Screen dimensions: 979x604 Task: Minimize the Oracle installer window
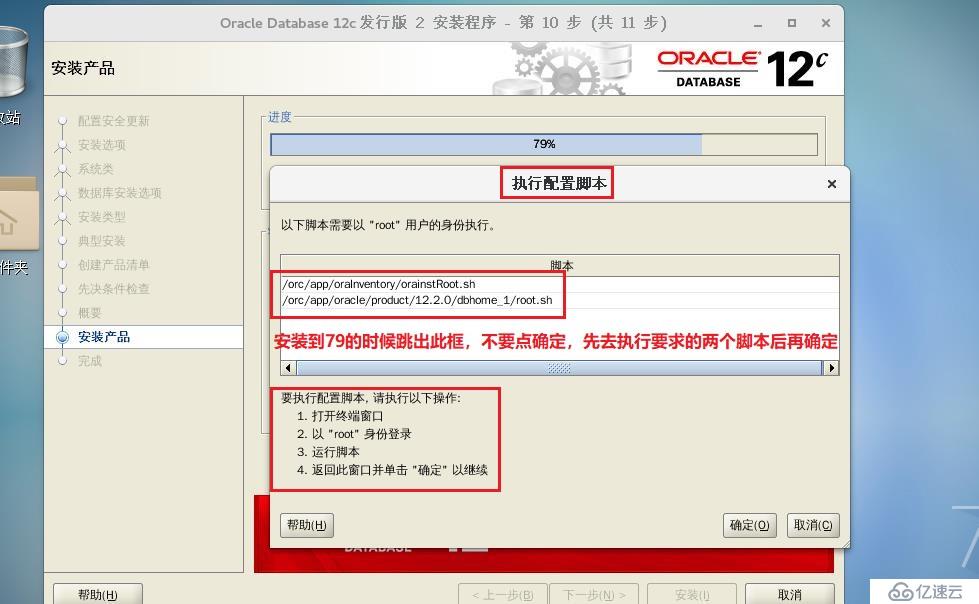pyautogui.click(x=757, y=24)
